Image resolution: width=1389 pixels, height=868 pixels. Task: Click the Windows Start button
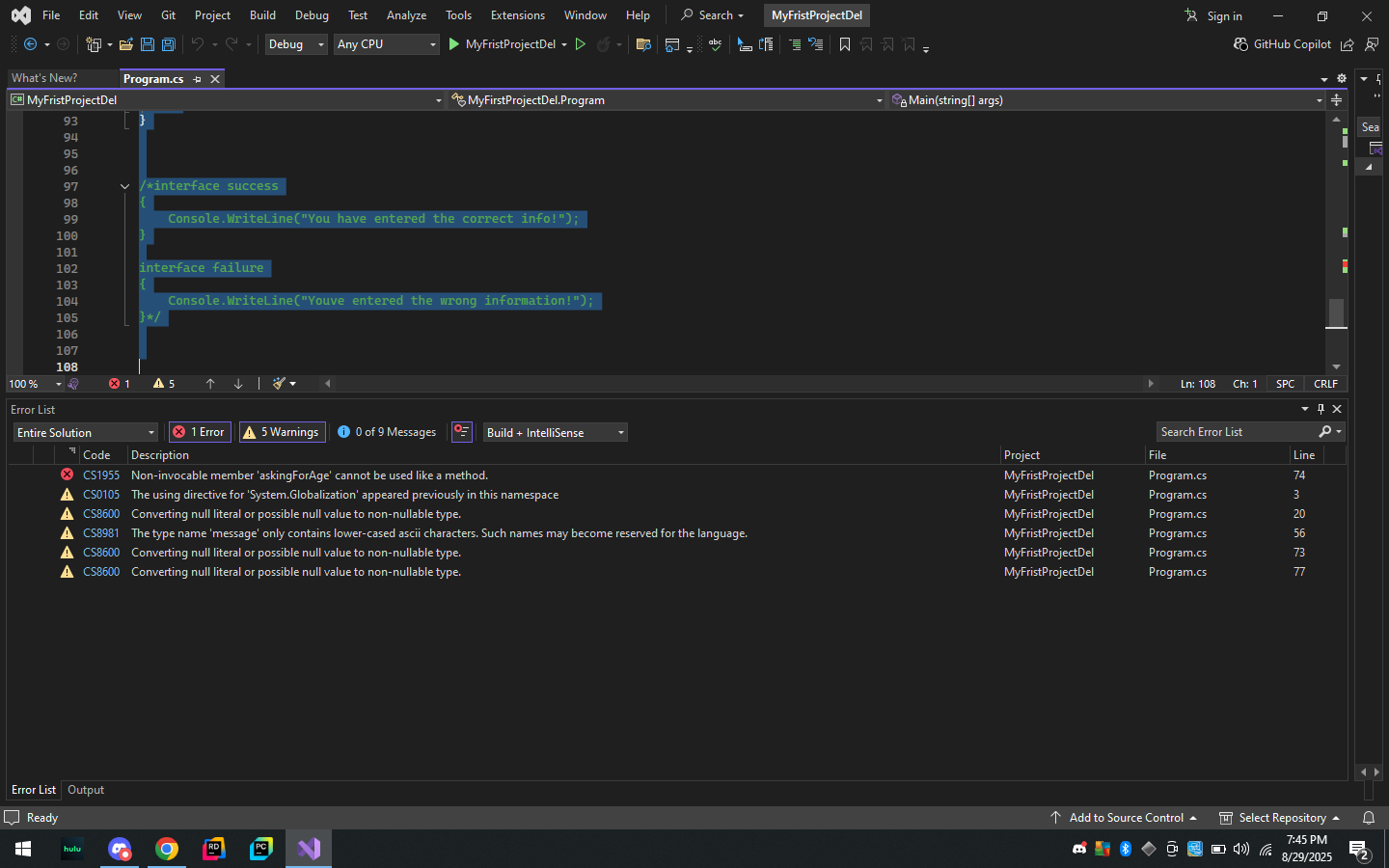(23, 849)
